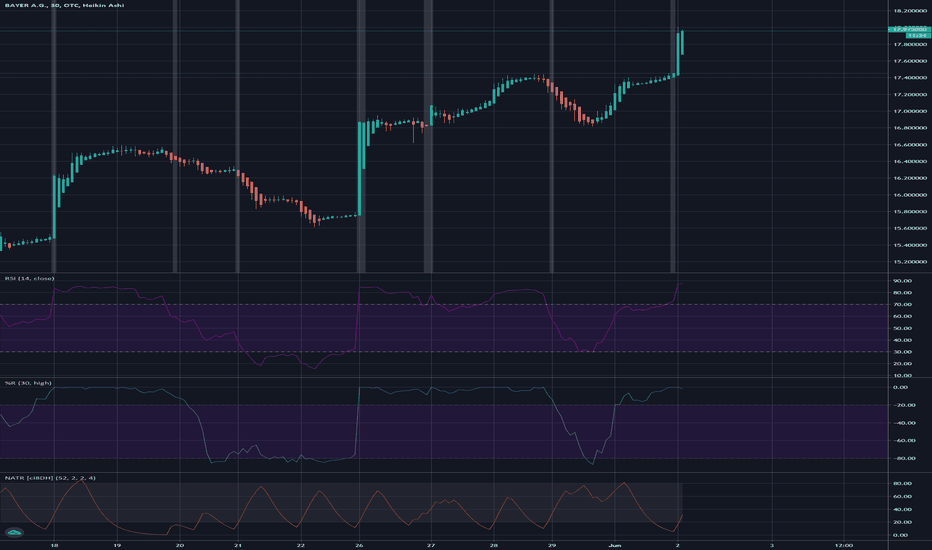The image size is (932, 550).
Task: Click the 18.200000 price axis label
Action: click(910, 11)
